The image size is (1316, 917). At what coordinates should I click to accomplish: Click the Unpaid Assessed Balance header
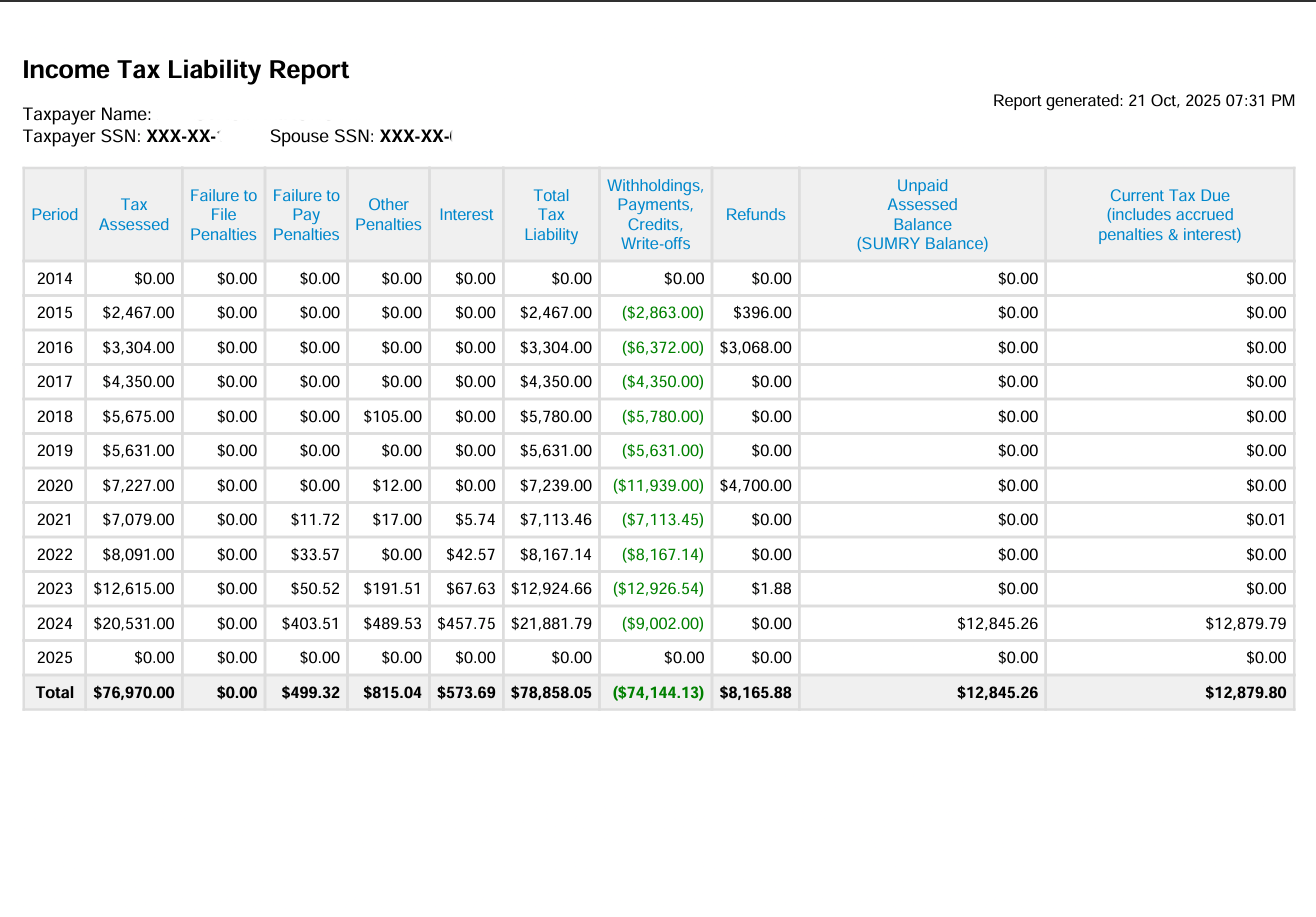pyautogui.click(x=922, y=214)
